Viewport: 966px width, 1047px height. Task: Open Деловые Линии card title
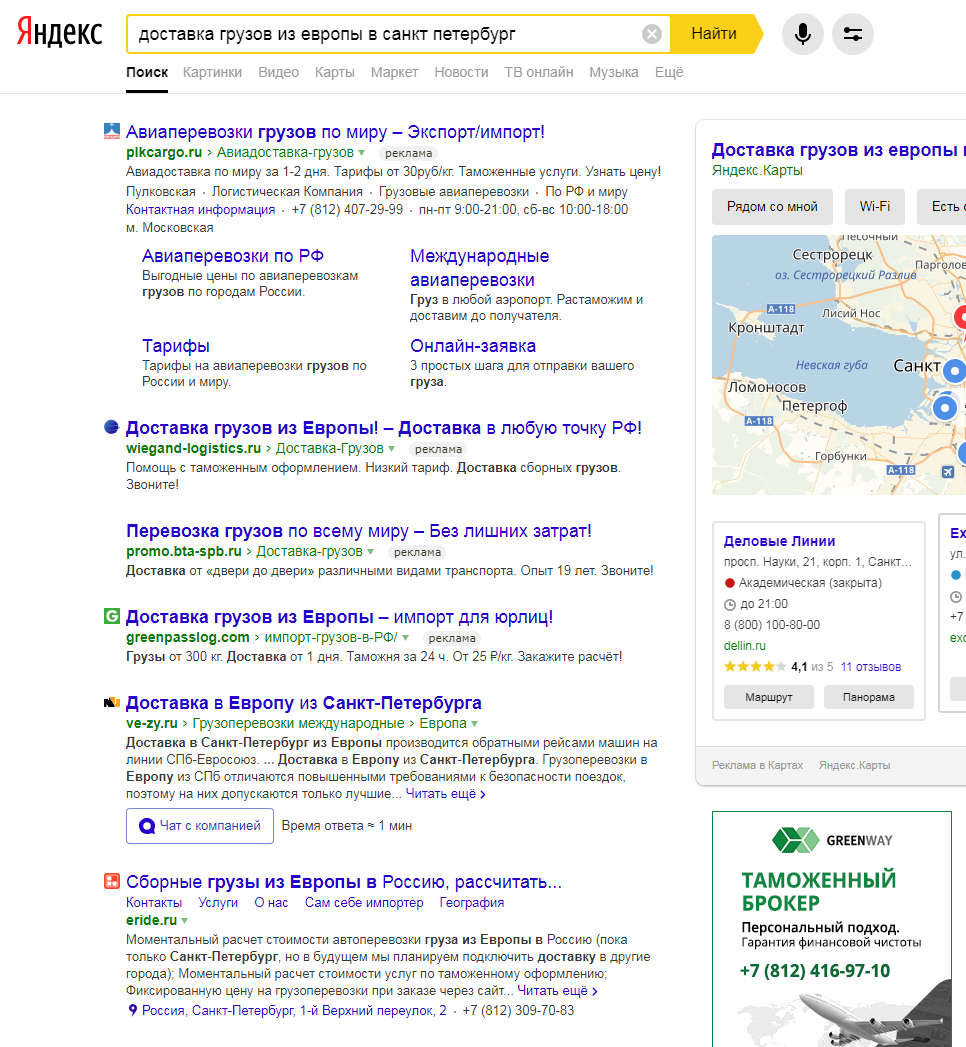pyautogui.click(x=779, y=542)
